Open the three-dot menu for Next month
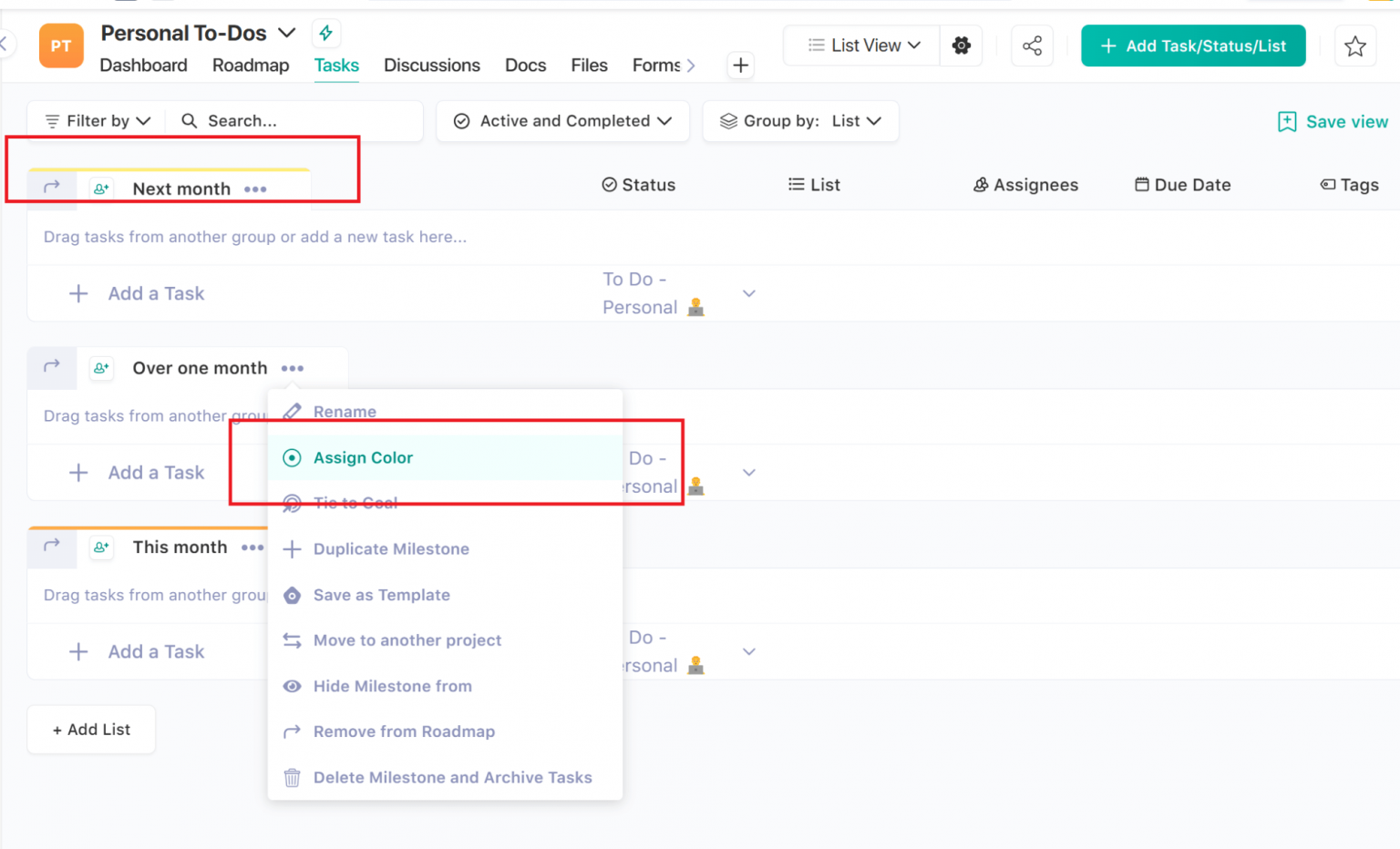 point(255,189)
